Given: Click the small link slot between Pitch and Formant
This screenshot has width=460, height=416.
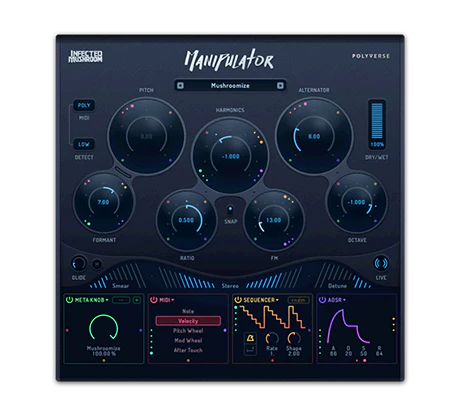Looking at the screenshot, I should pyautogui.click(x=123, y=172).
